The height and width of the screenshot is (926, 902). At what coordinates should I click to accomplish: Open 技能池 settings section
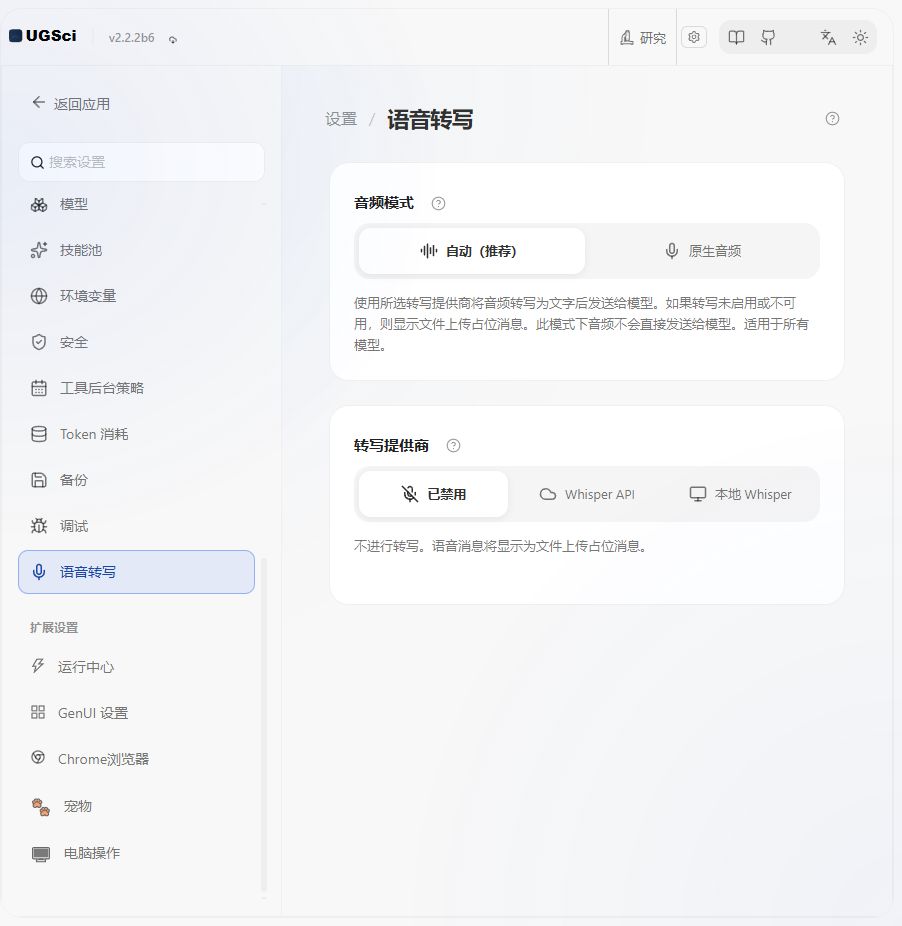click(136, 250)
